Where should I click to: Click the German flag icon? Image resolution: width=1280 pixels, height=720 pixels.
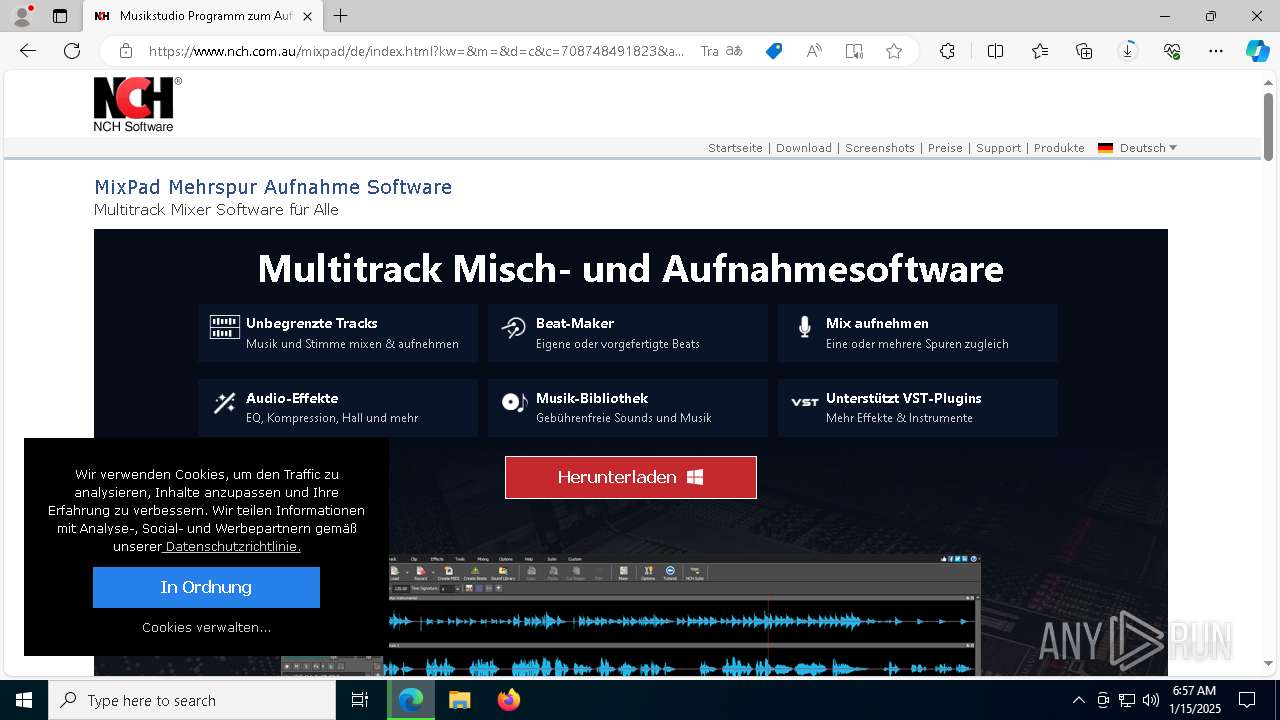point(1105,148)
